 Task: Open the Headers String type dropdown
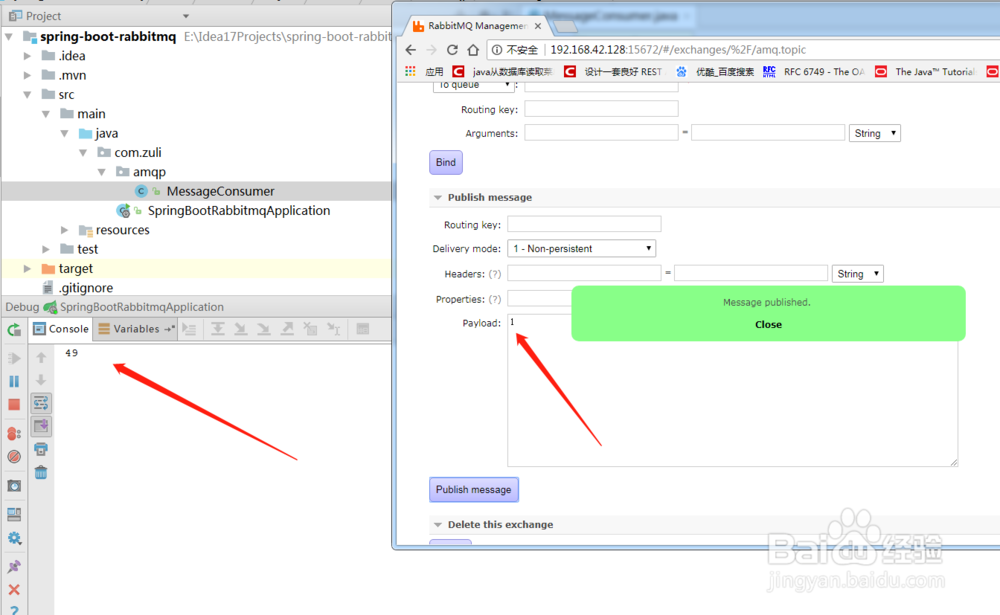(x=858, y=274)
